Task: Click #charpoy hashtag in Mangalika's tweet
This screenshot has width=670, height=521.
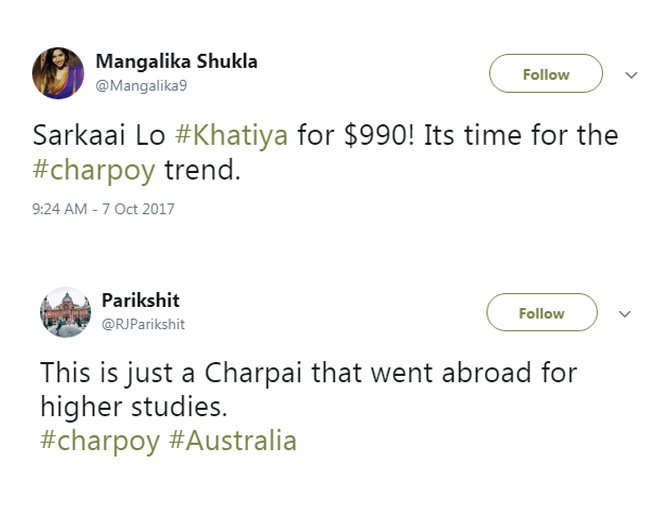Action: (x=94, y=169)
